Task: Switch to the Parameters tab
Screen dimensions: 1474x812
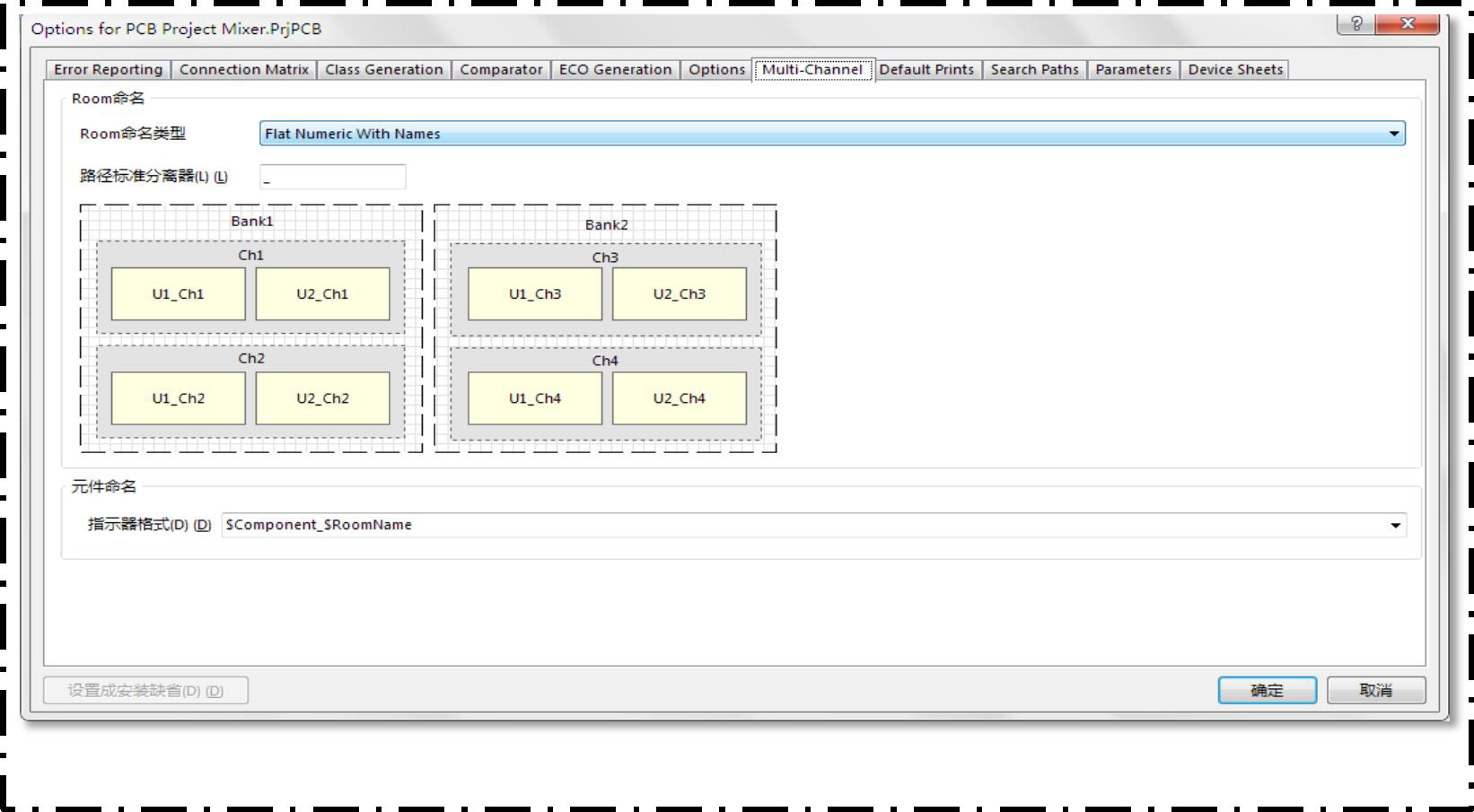Action: click(x=1133, y=70)
